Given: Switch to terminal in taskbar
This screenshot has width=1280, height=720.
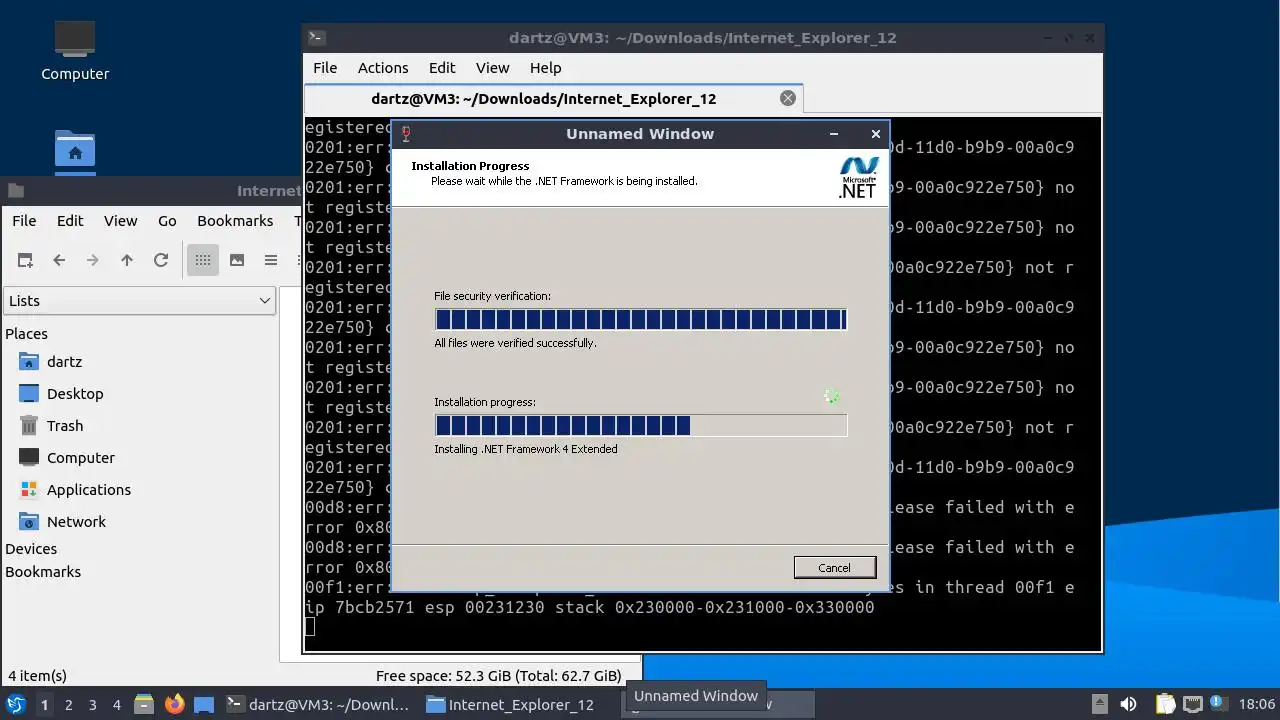Looking at the screenshot, I should 319,704.
